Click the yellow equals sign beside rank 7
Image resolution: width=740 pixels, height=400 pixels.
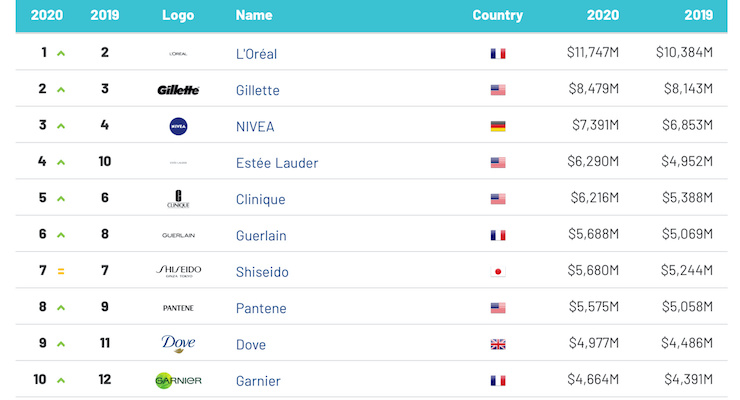coord(61,271)
